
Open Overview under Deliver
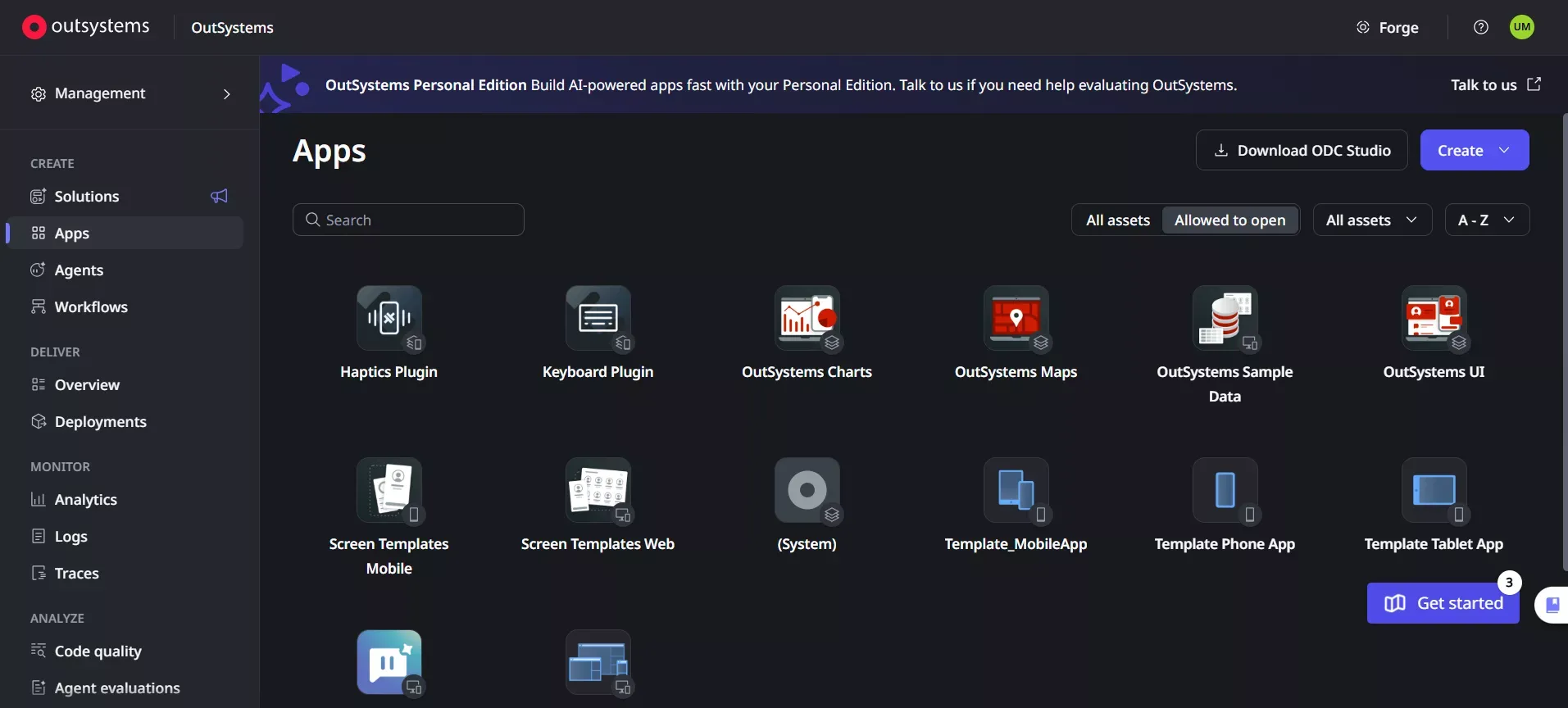[125, 384]
